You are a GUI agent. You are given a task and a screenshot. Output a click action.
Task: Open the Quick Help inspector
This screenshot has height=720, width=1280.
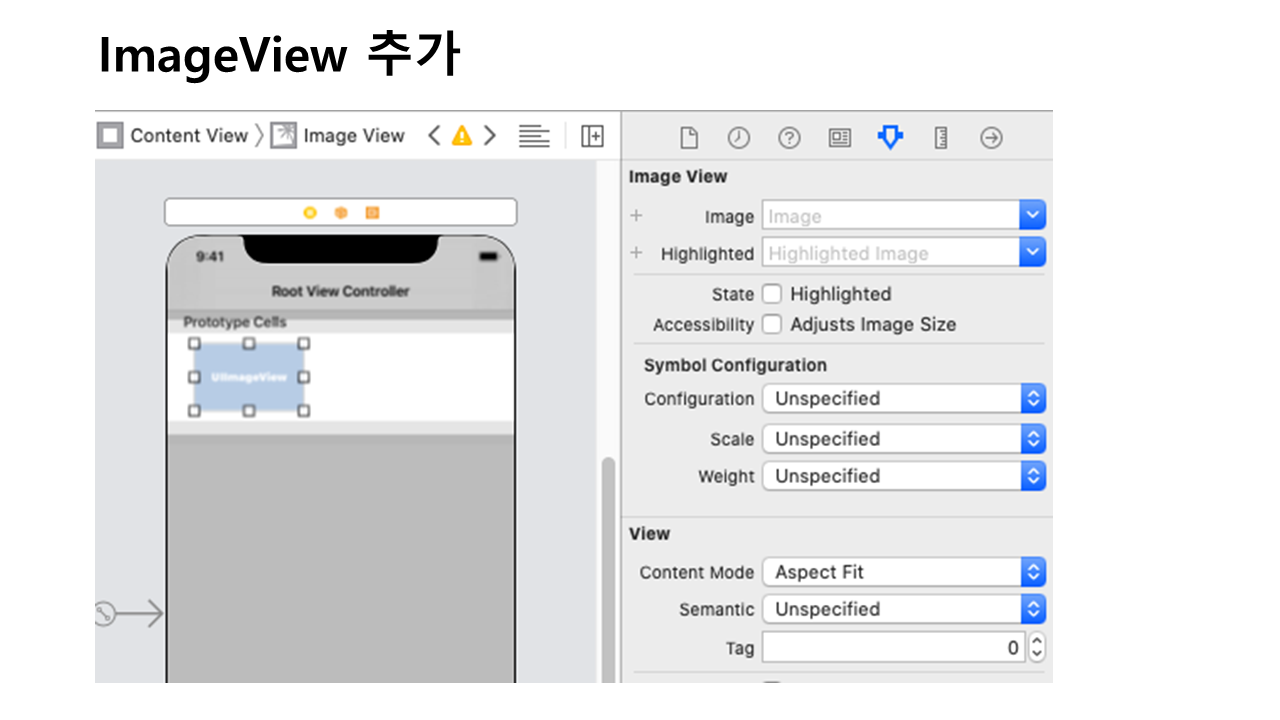coord(789,138)
